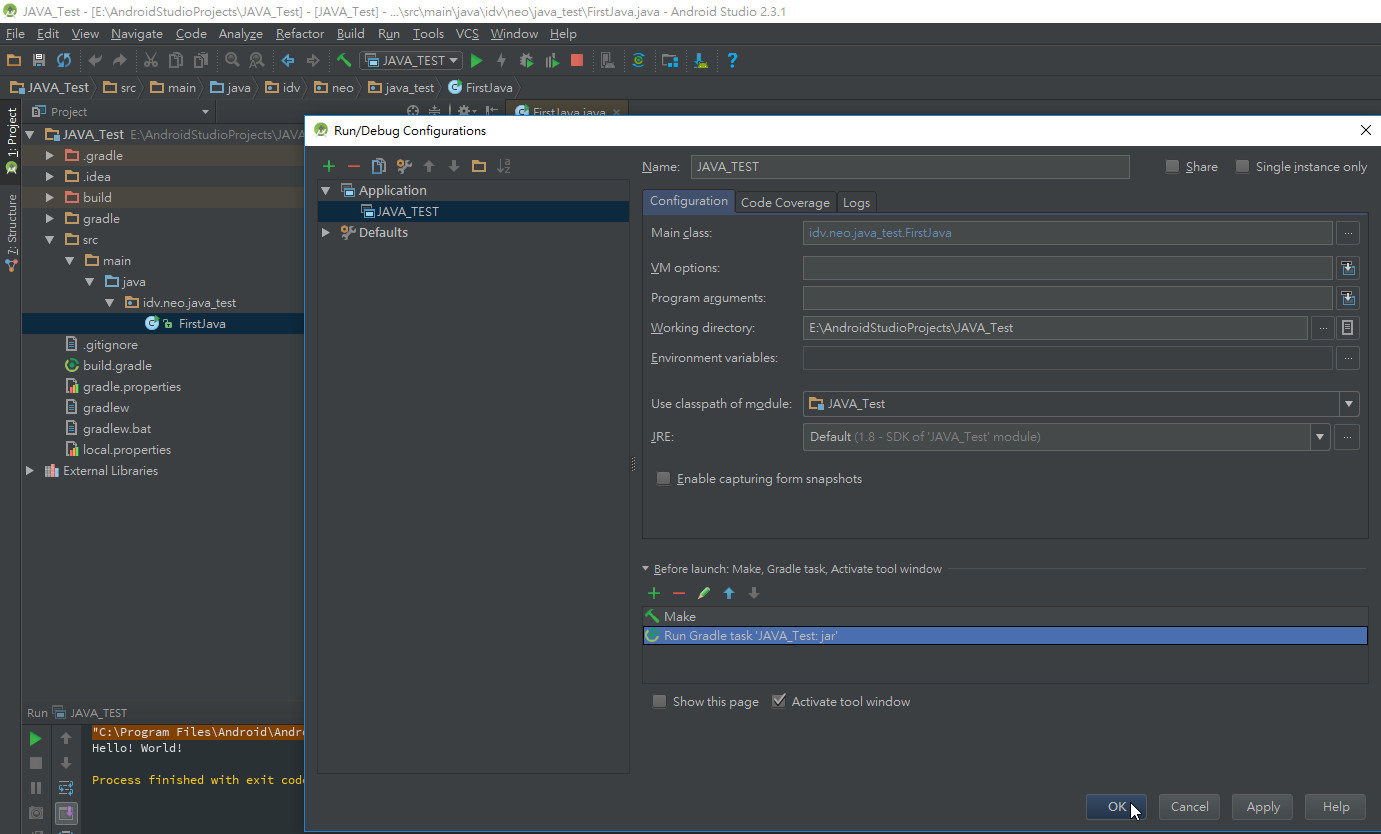The width and height of the screenshot is (1381, 834).
Task: Tick the Show this page checkbox
Action: [x=659, y=702]
